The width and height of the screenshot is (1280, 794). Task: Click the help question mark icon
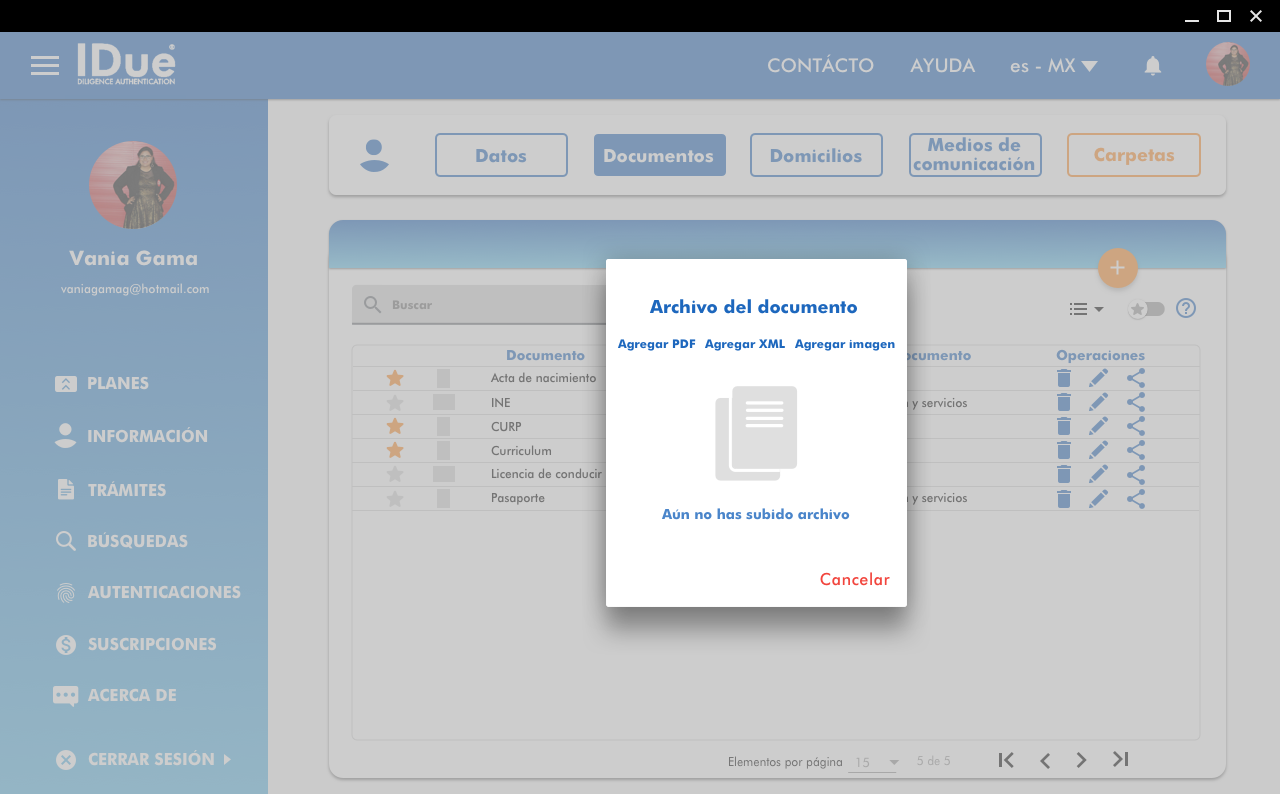click(1186, 308)
